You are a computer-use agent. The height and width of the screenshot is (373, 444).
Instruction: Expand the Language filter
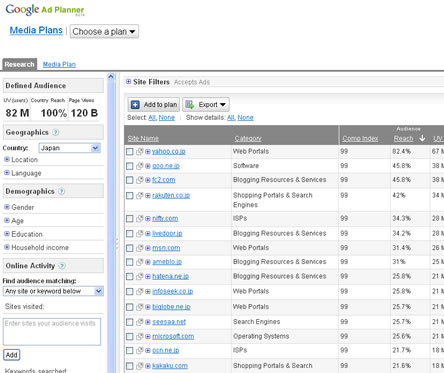pos(7,173)
